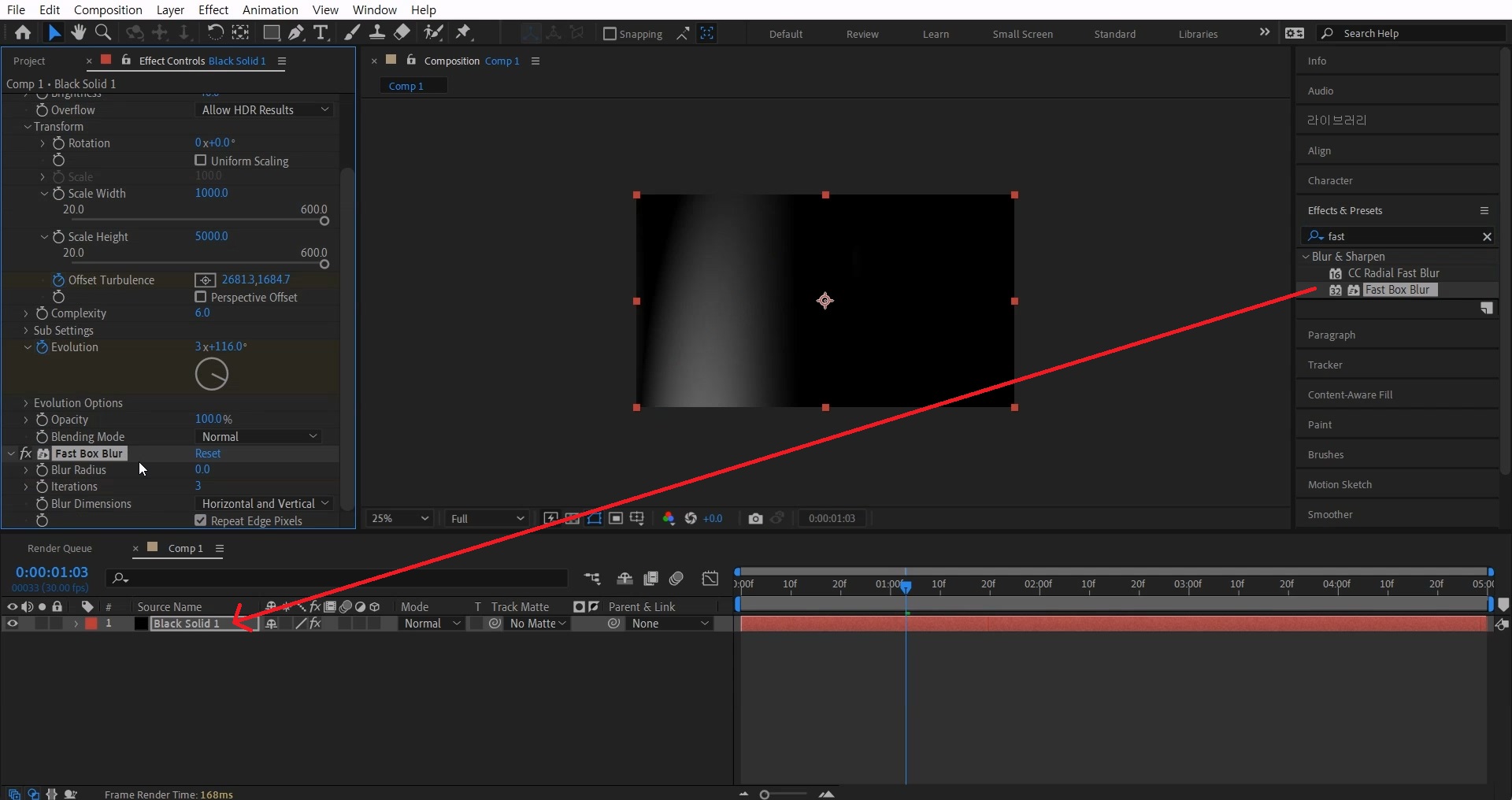The height and width of the screenshot is (800, 1512).
Task: Expand Evolution Options group
Action: coord(26,403)
